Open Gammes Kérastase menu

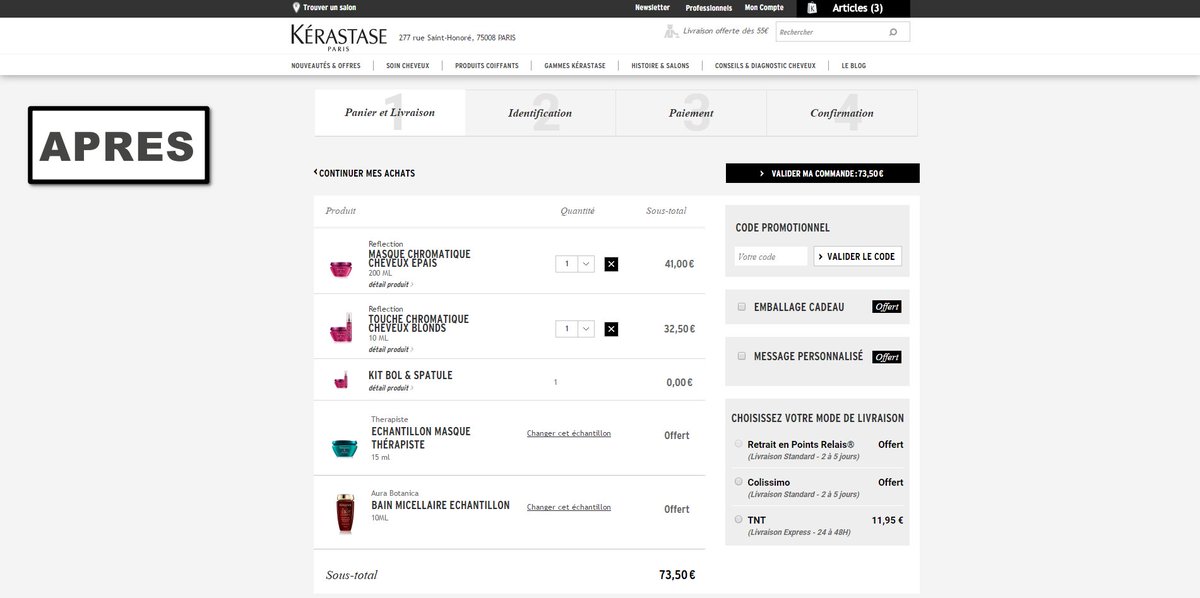coord(575,66)
